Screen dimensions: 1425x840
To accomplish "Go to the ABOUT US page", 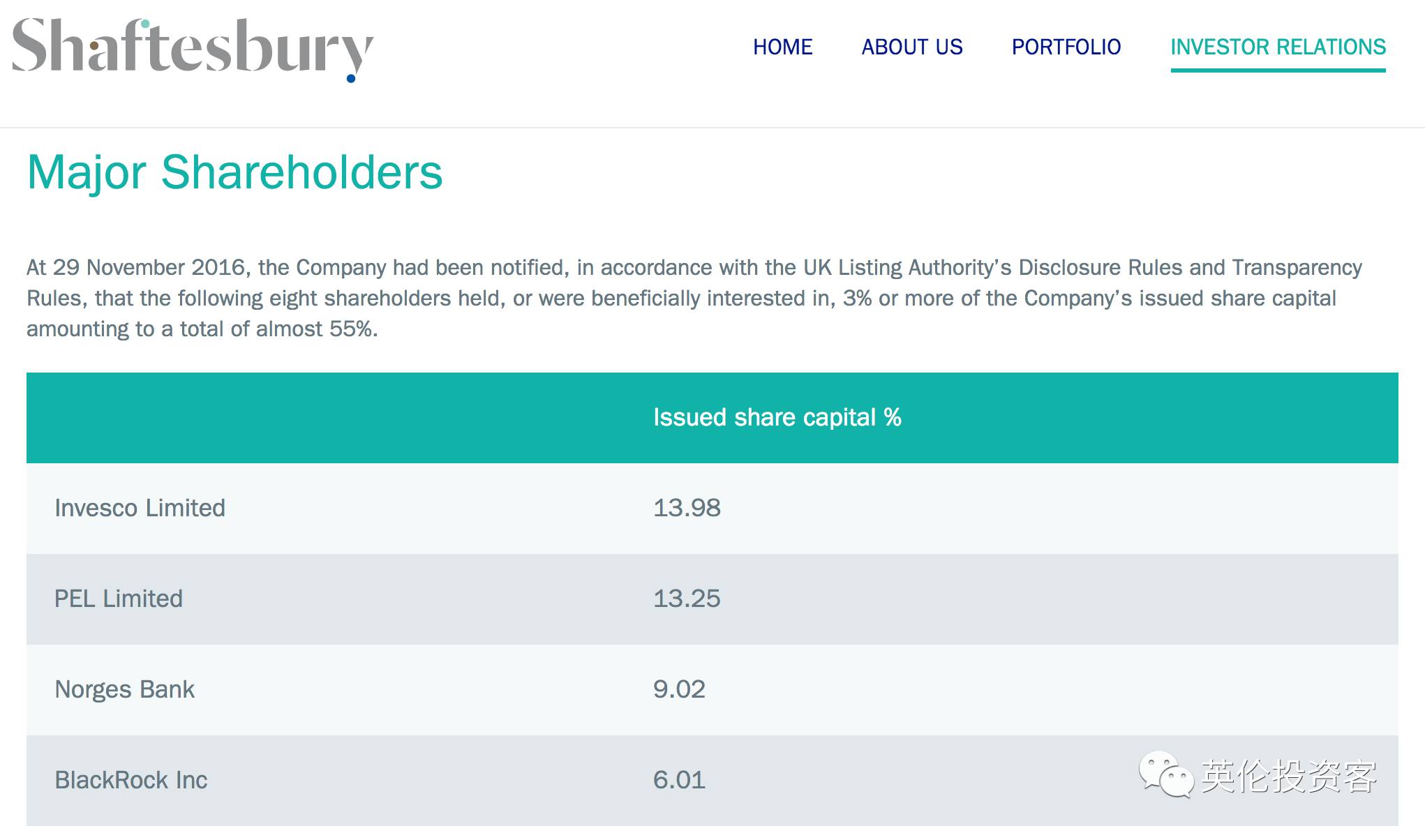I will [x=911, y=47].
